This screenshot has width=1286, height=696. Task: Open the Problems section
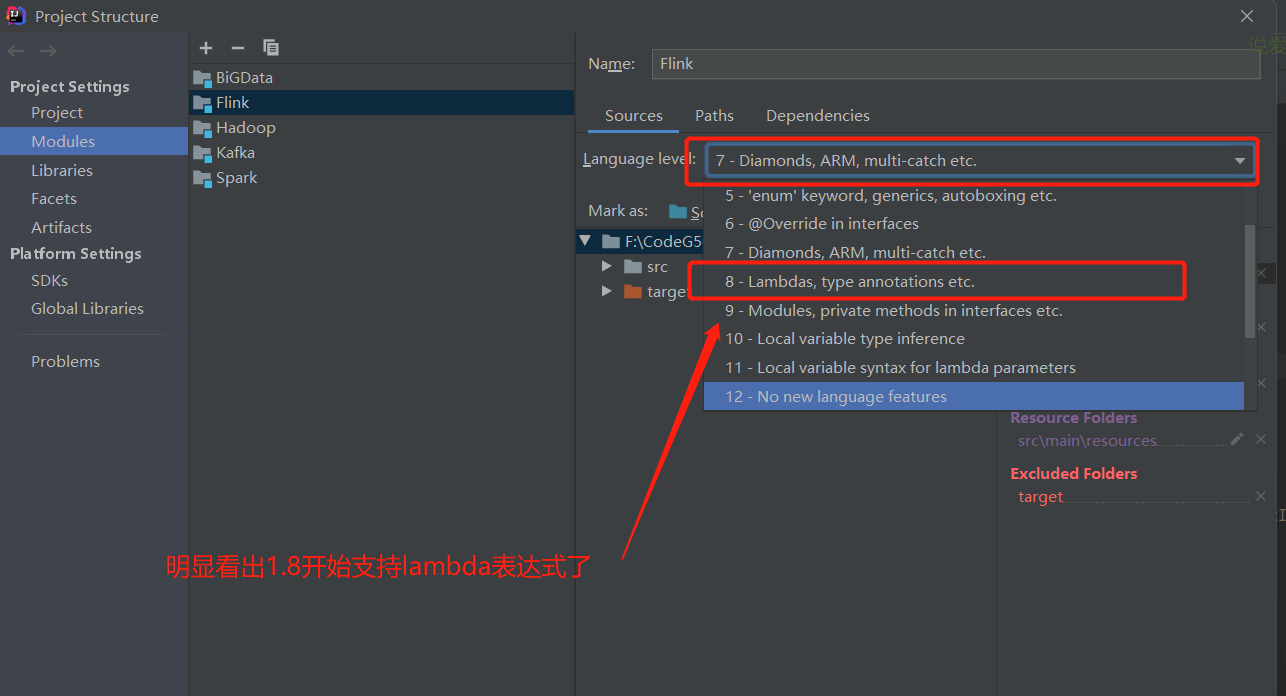coord(65,361)
